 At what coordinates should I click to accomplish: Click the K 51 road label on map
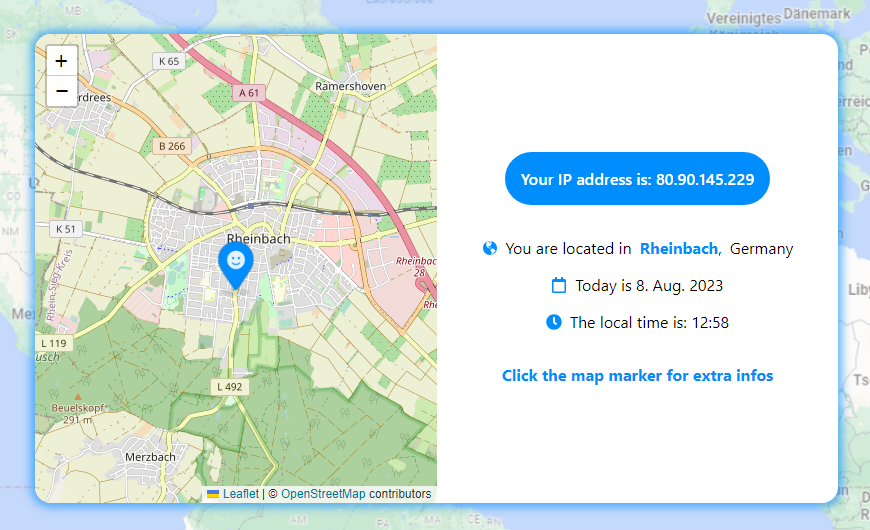point(65,229)
